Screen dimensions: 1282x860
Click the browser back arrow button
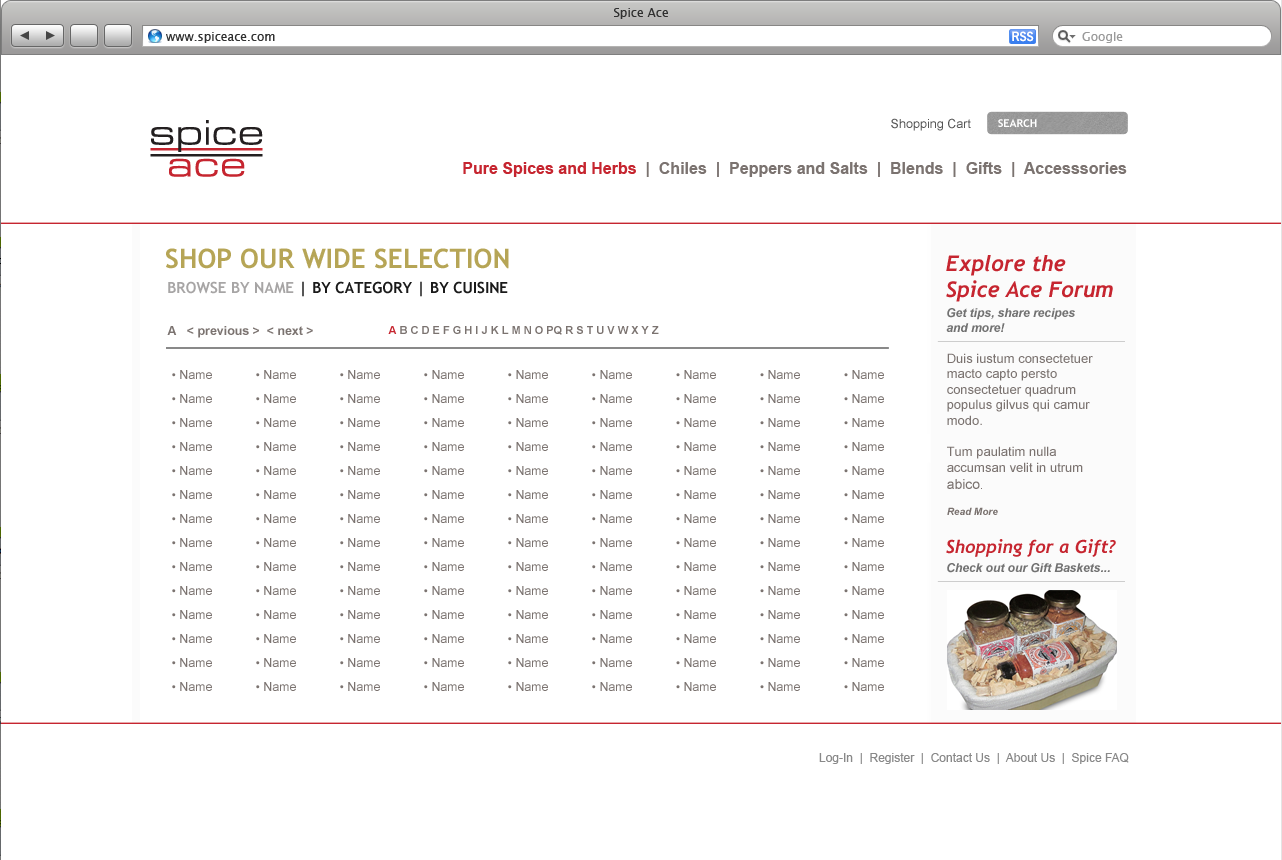click(x=25, y=36)
